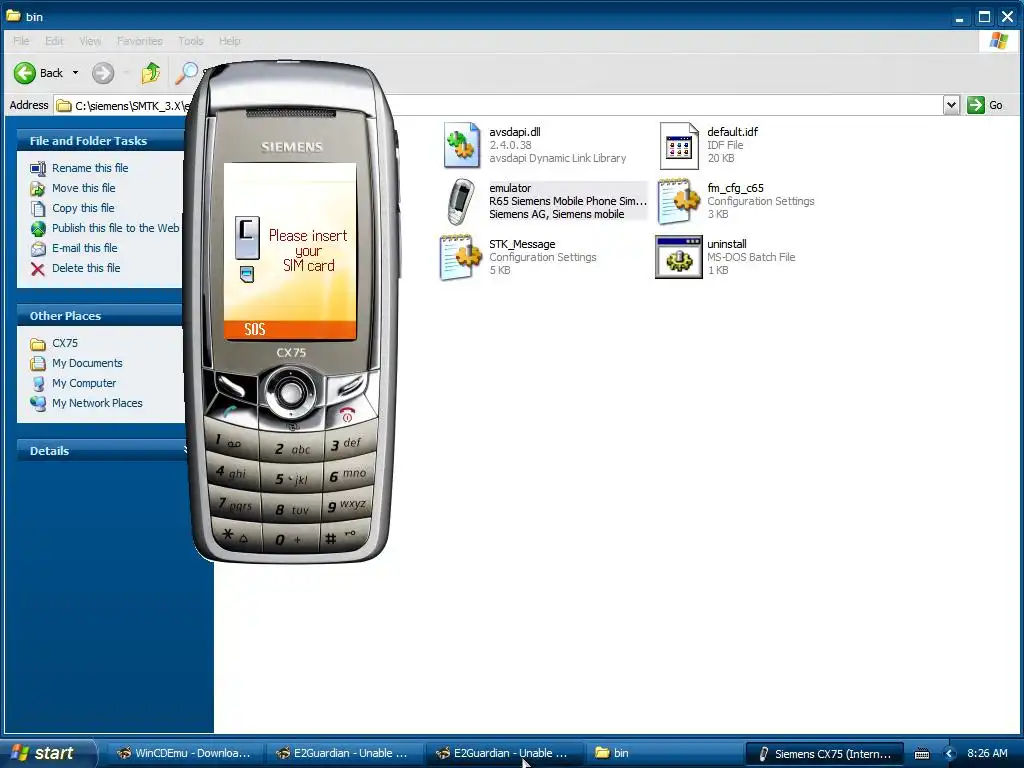Click phone keypad key 1
Screen dimensions: 1024x768
click(x=231, y=443)
